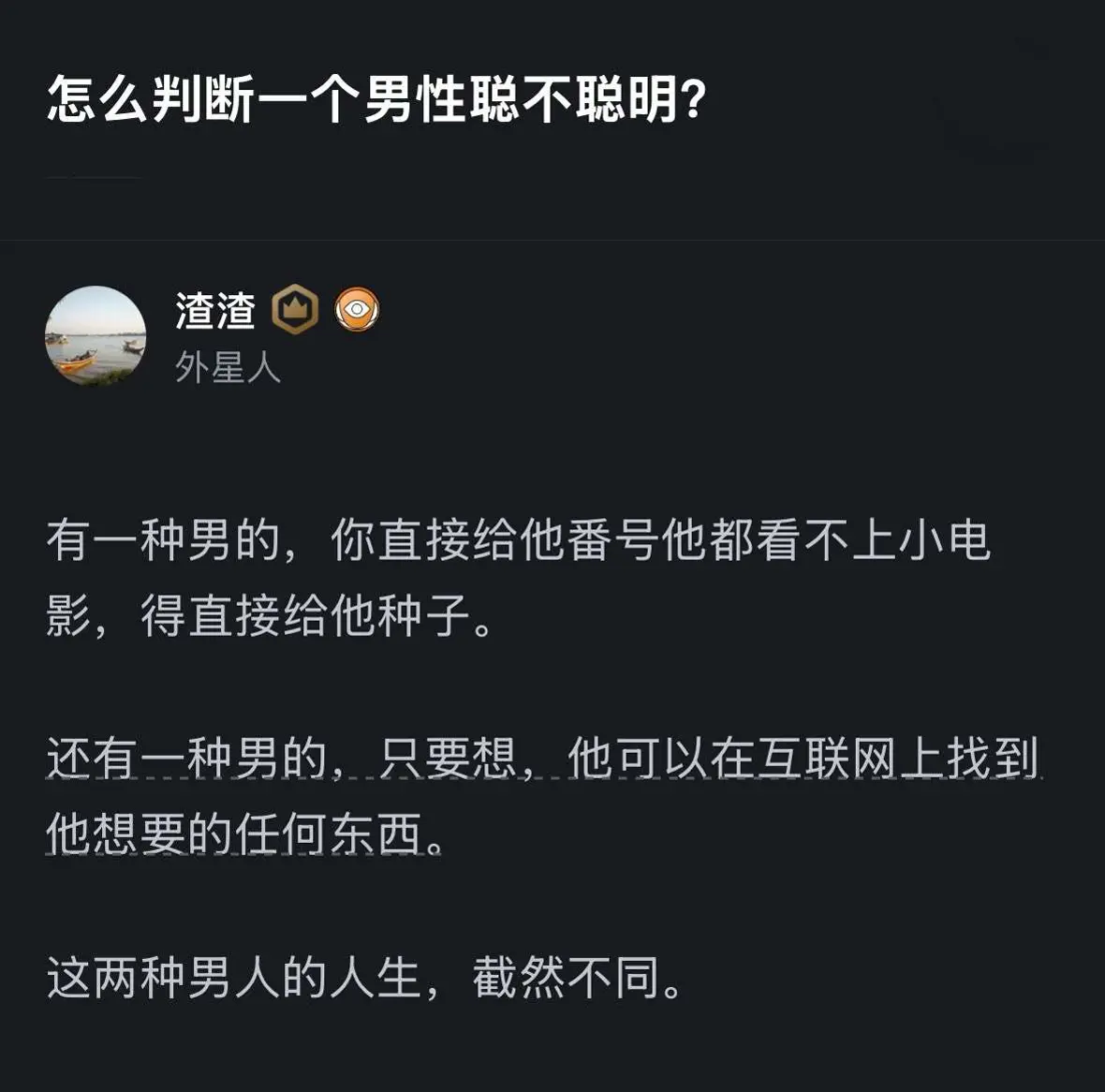
Task: Click the phrase 截然不同 in the last line
Action: point(566,978)
